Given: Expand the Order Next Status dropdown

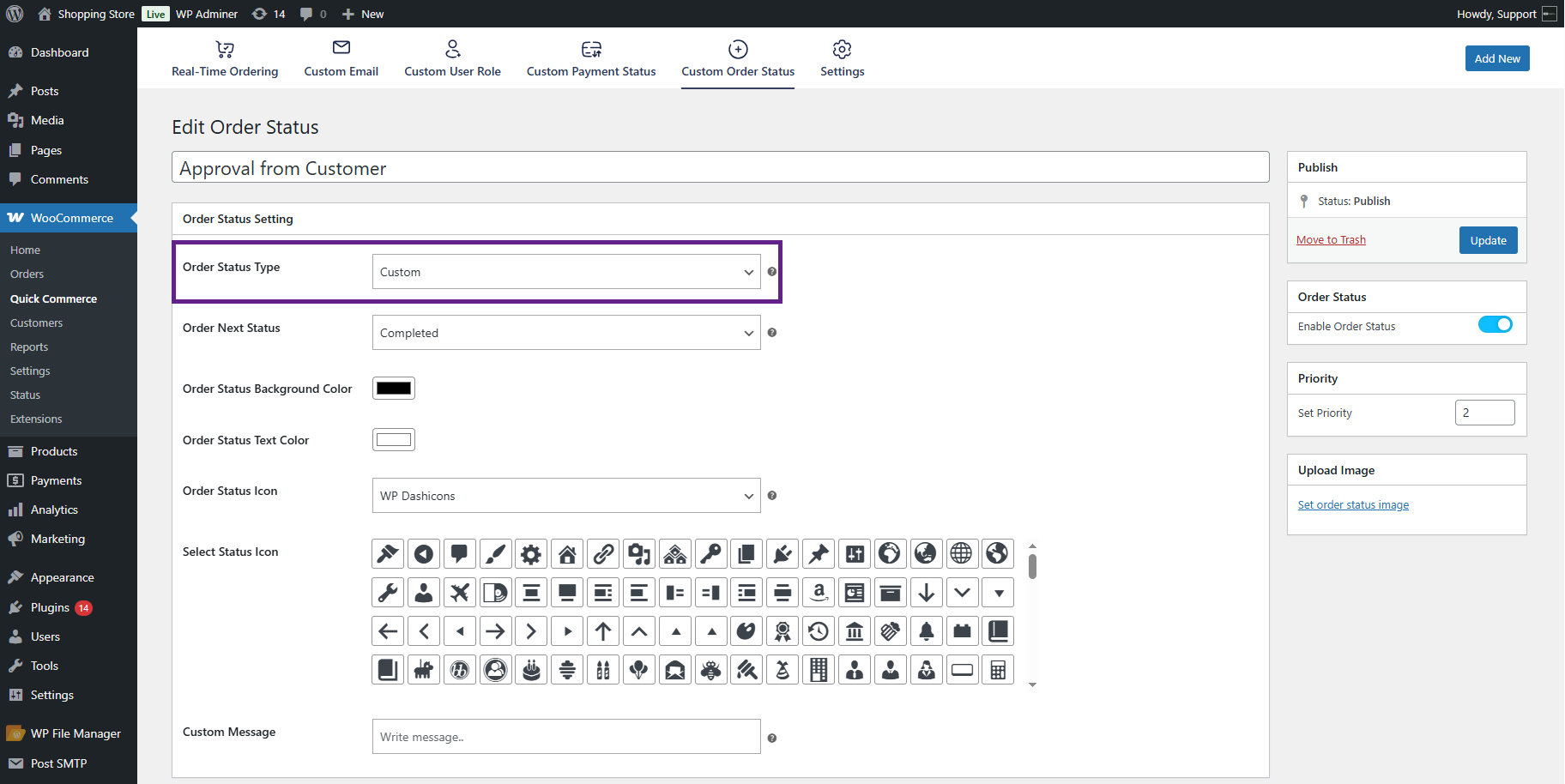Looking at the screenshot, I should tap(566, 333).
